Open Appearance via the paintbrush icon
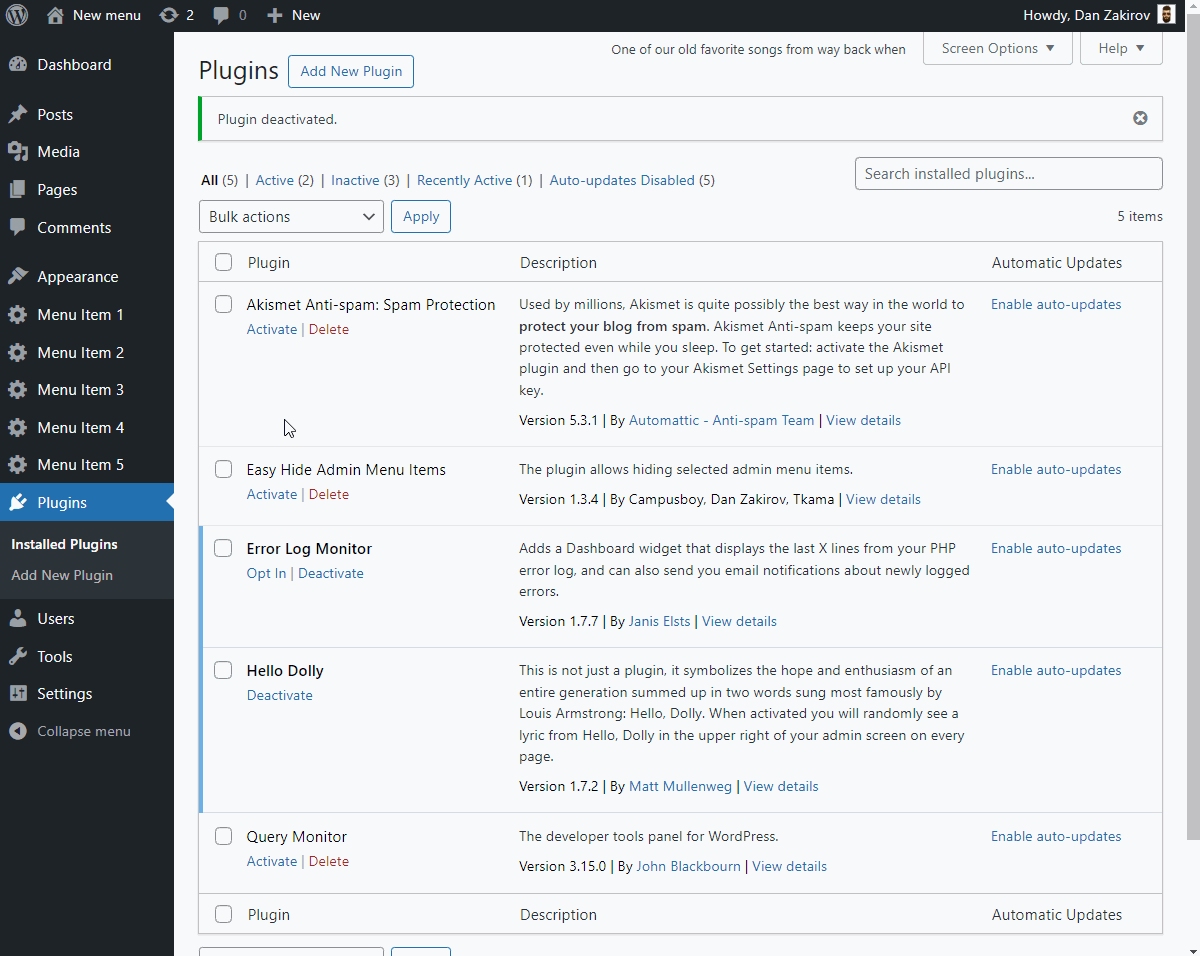The width and height of the screenshot is (1200, 956). point(18,277)
